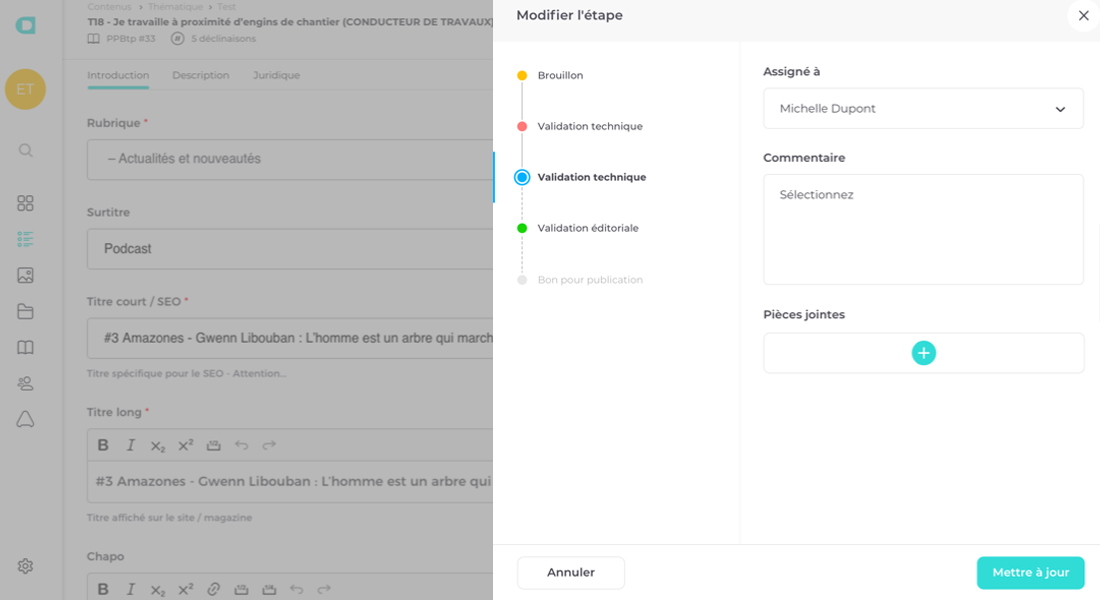
Task: Select the Bon pour publication step
Action: [589, 280]
